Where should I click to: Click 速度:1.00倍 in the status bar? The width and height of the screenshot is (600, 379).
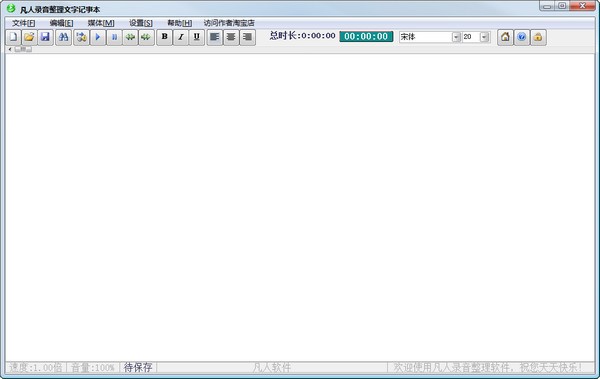click(x=36, y=368)
